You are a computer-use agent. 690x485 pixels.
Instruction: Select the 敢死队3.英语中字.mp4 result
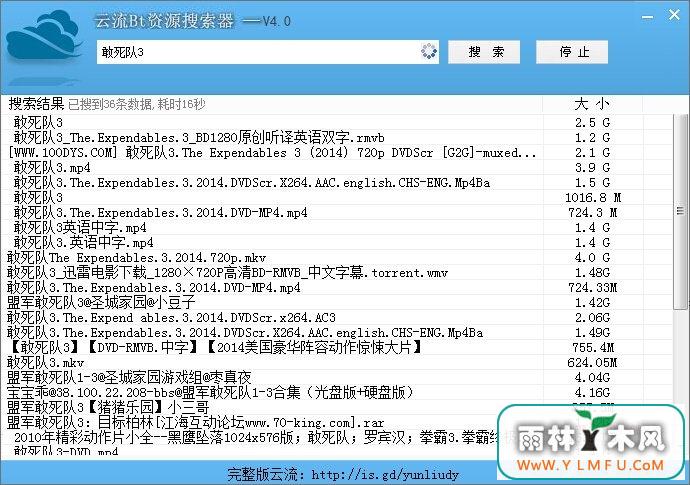(83, 242)
